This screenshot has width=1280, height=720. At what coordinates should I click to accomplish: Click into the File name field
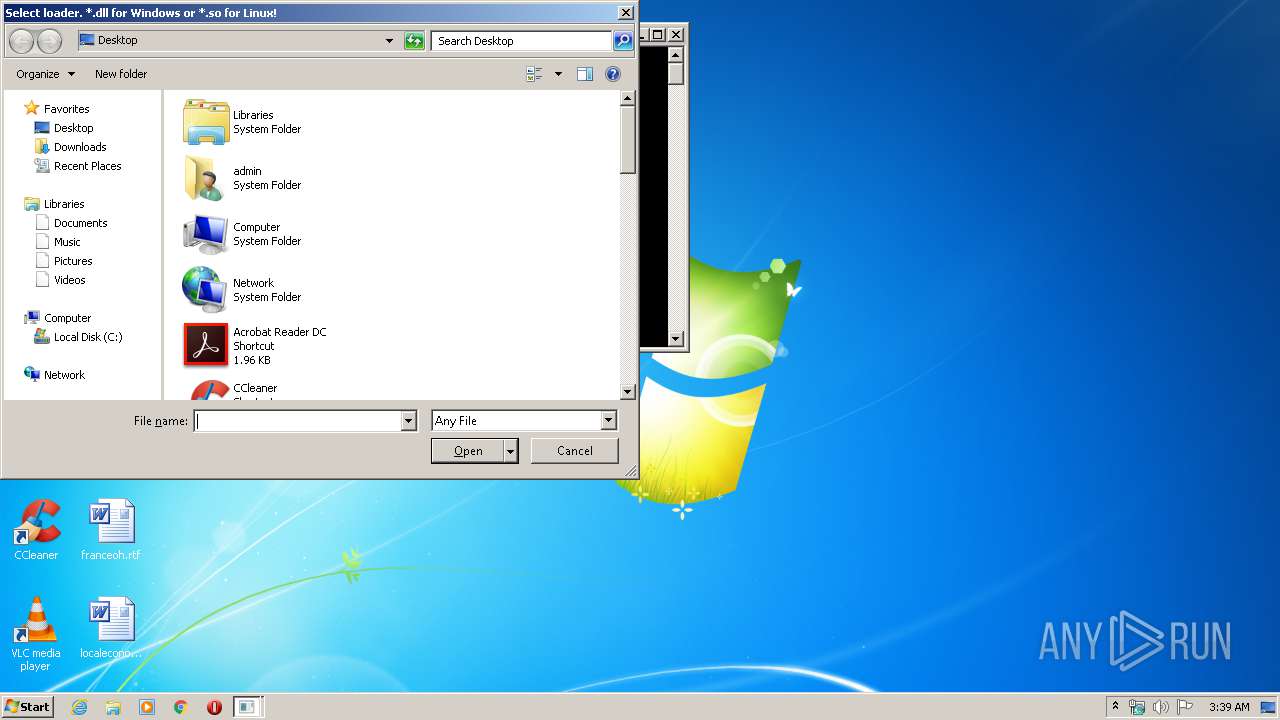(x=297, y=421)
